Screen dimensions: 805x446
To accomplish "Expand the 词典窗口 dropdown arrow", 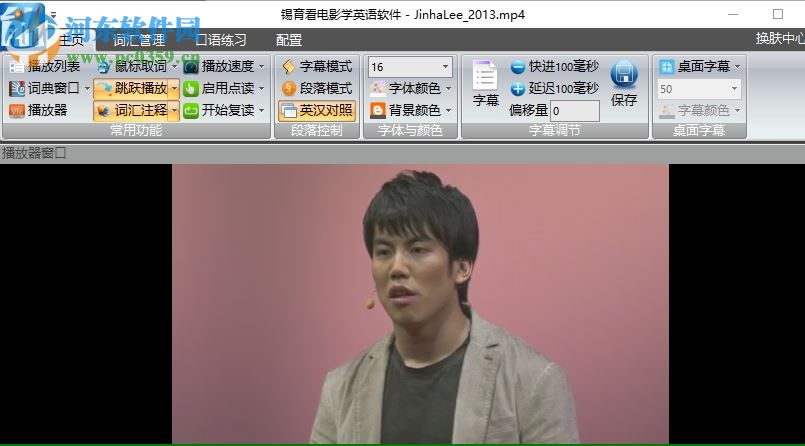I will 87,89.
